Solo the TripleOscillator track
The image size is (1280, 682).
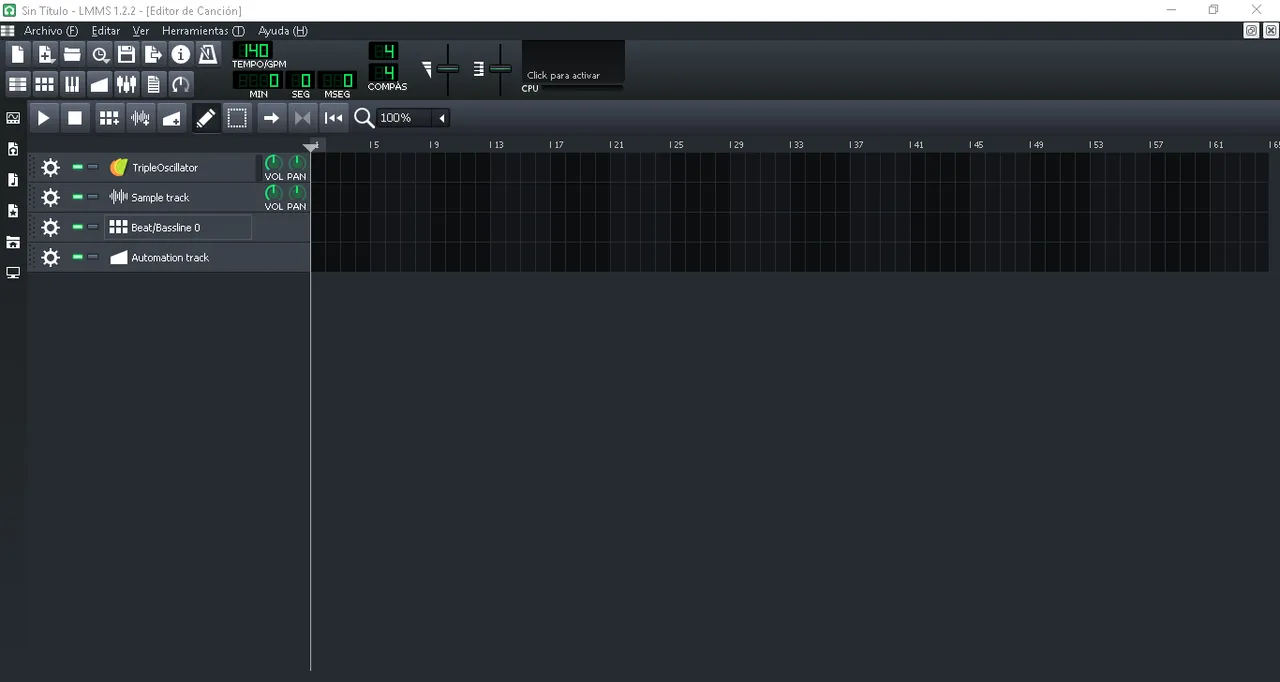pyautogui.click(x=93, y=167)
